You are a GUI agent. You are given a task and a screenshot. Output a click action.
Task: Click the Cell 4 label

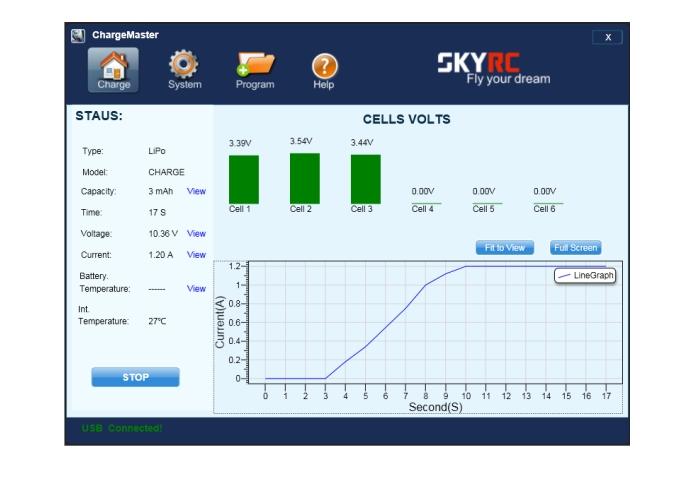tap(422, 209)
